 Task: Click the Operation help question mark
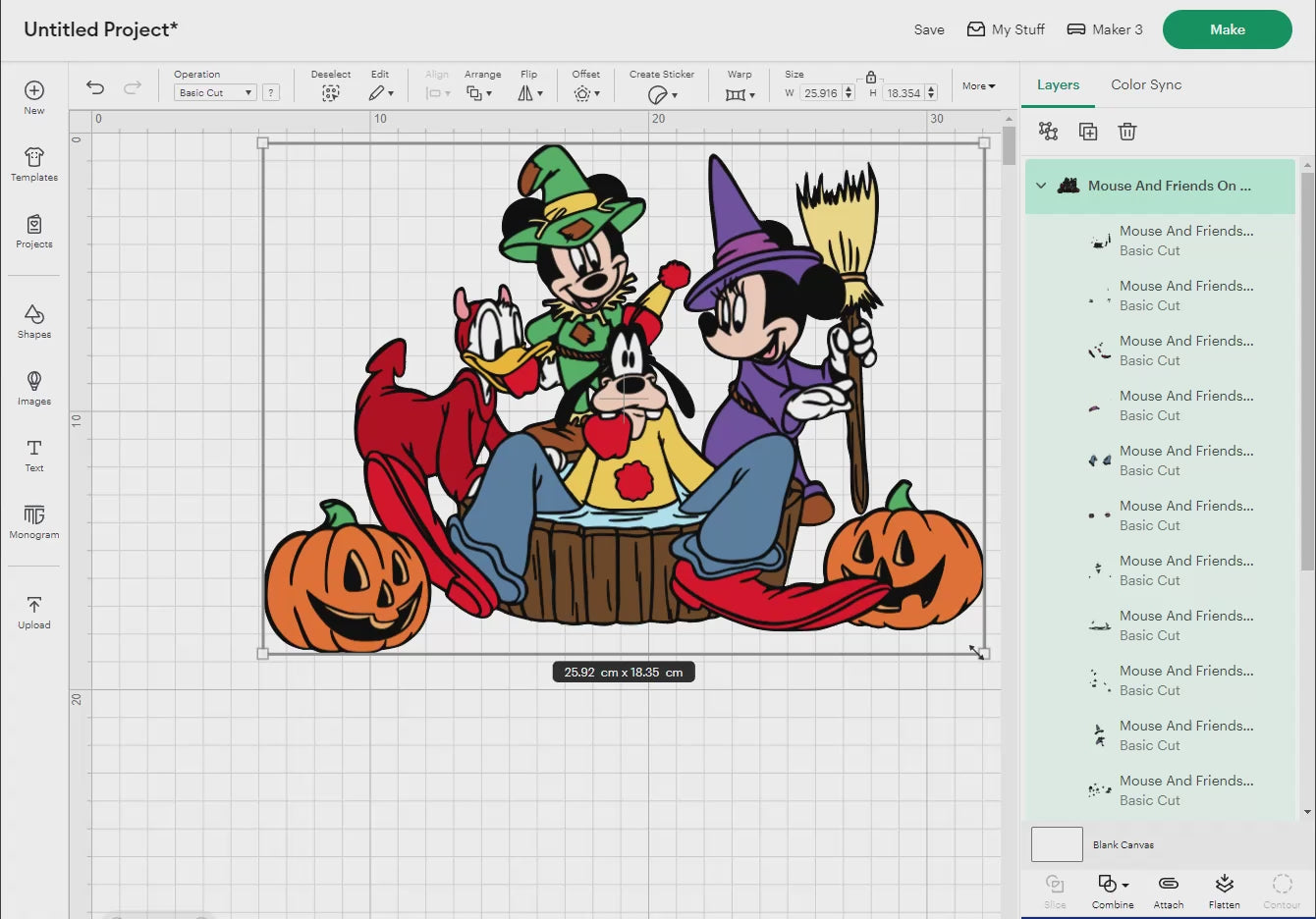(271, 92)
